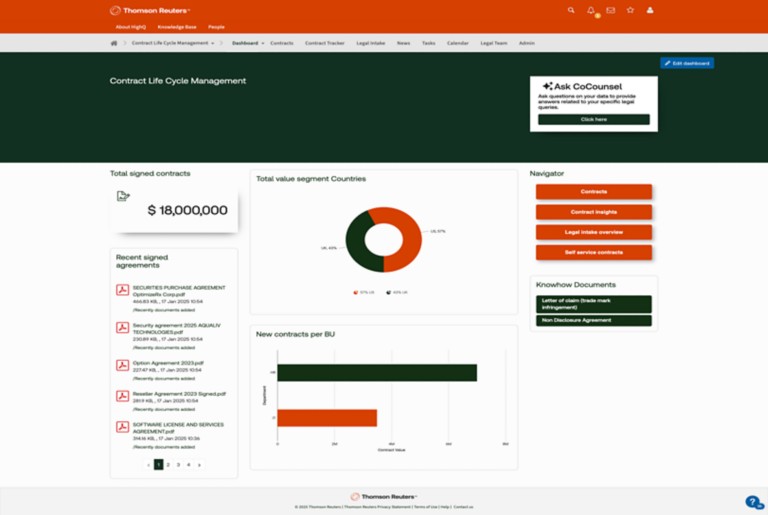Switch to the Legal Intake tab
768x515 pixels.
[371, 43]
